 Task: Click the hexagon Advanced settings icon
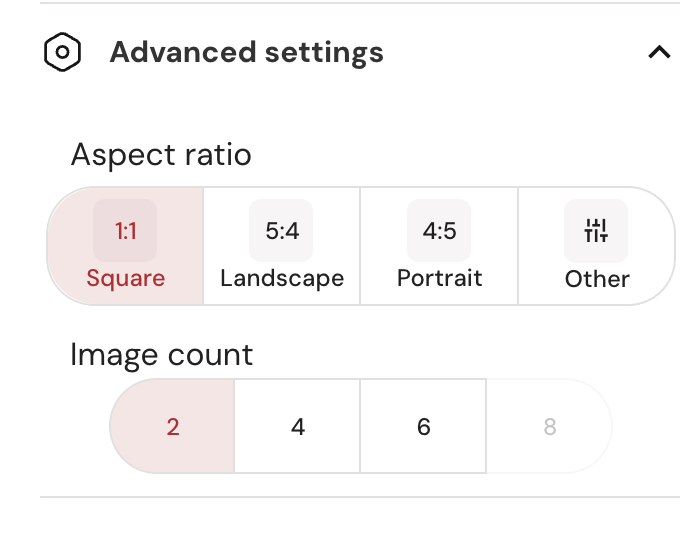[62, 52]
